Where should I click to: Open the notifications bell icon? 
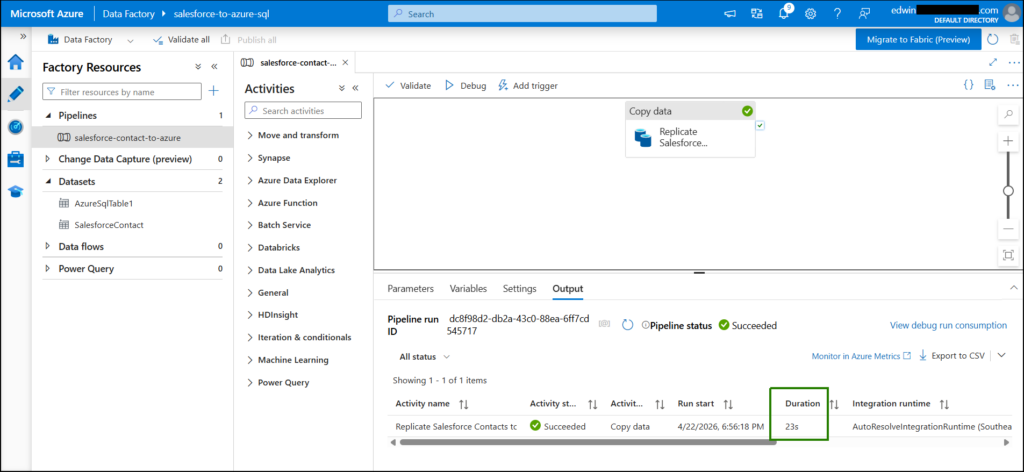(784, 14)
